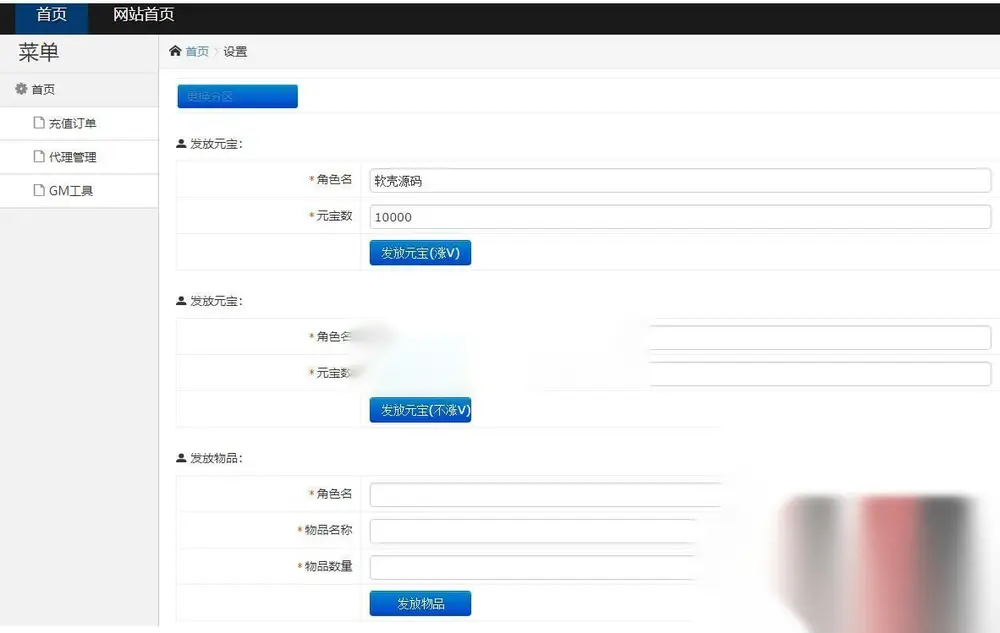The height and width of the screenshot is (633, 1000).
Task: Click the page icon next to 代理管理
Action: tap(39, 156)
